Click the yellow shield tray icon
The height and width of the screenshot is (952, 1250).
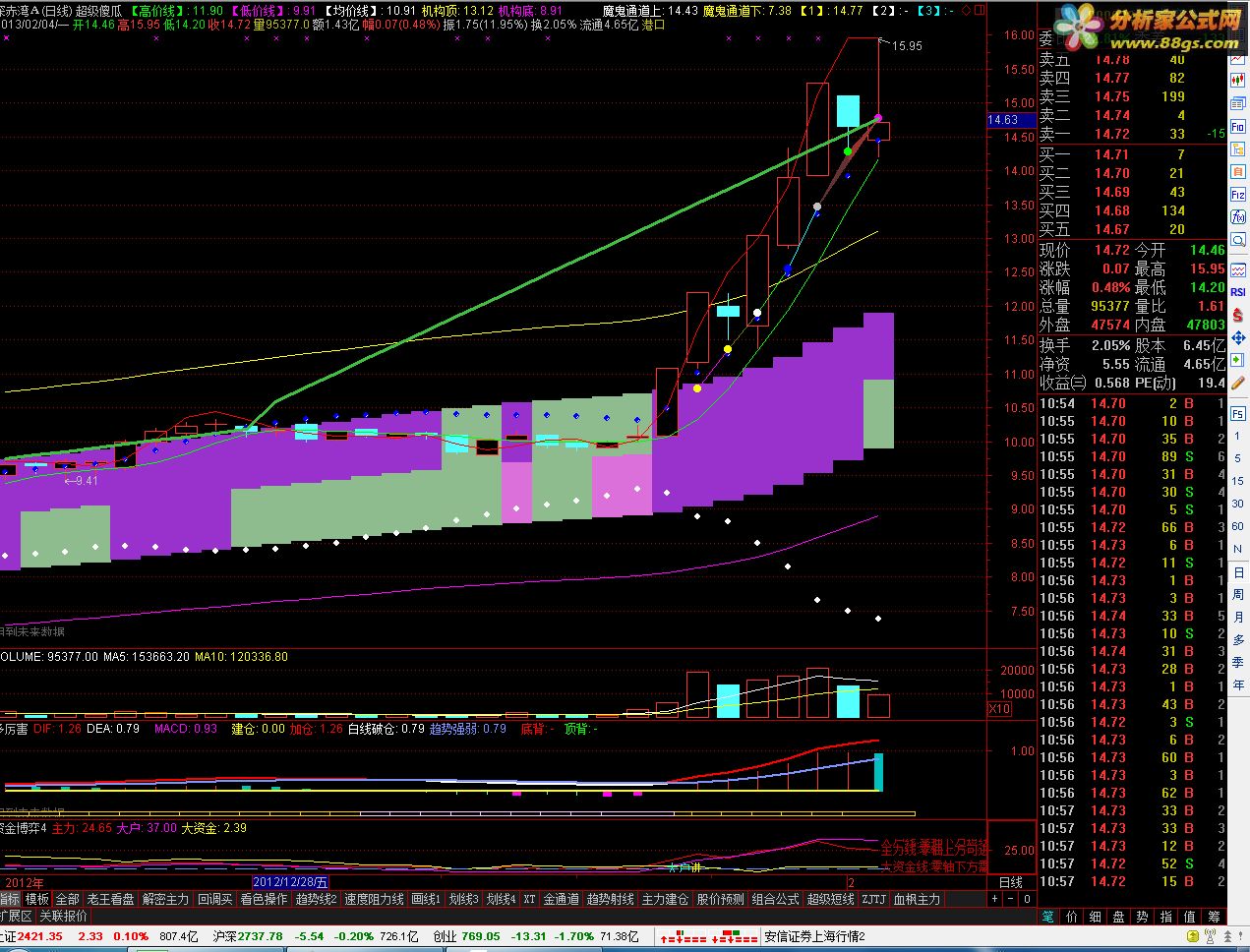point(1192,935)
